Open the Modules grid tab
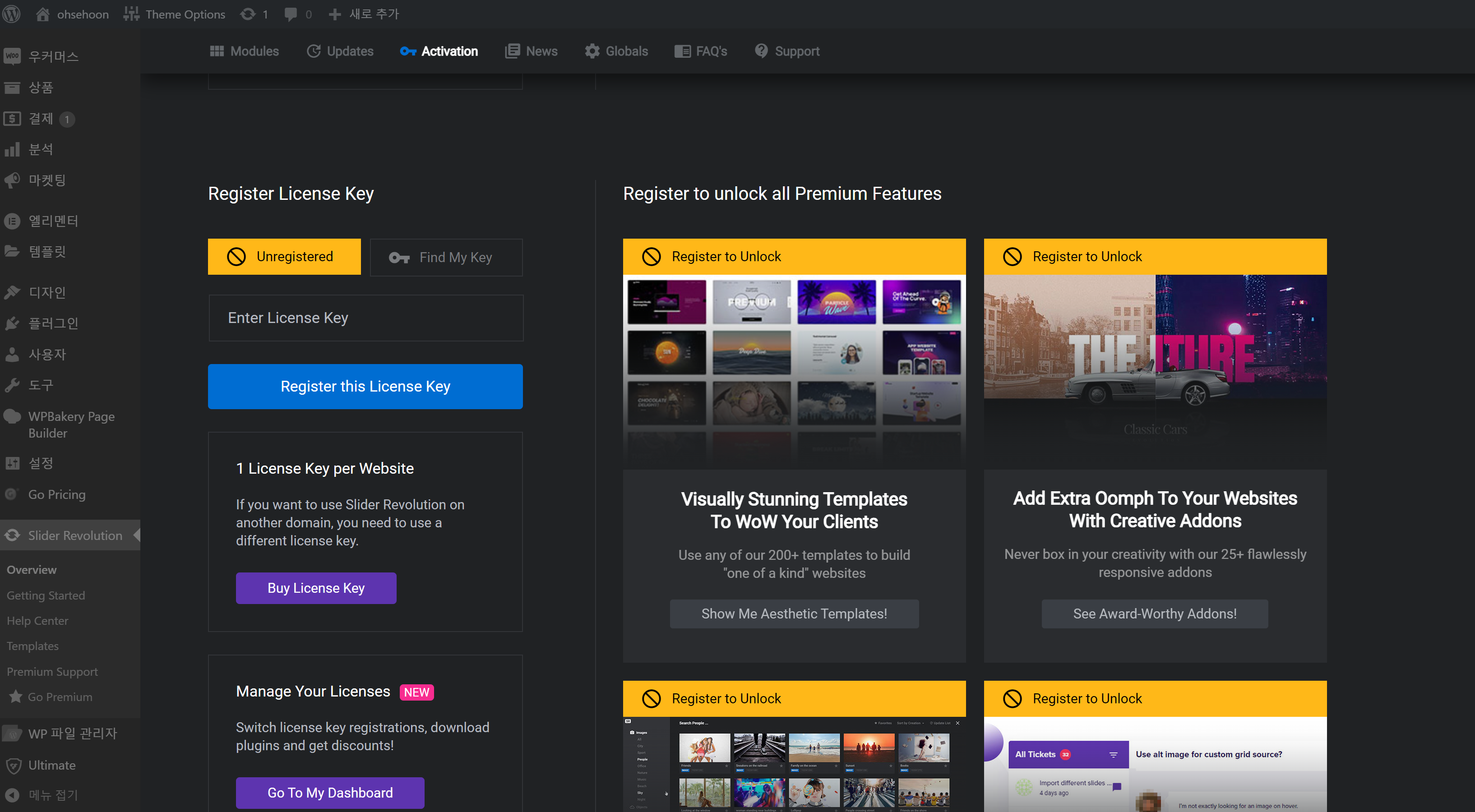The width and height of the screenshot is (1475, 812). (x=245, y=51)
